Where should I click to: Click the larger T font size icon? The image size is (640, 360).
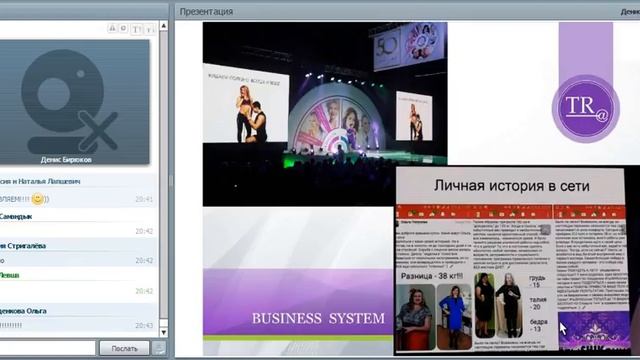pos(136,29)
